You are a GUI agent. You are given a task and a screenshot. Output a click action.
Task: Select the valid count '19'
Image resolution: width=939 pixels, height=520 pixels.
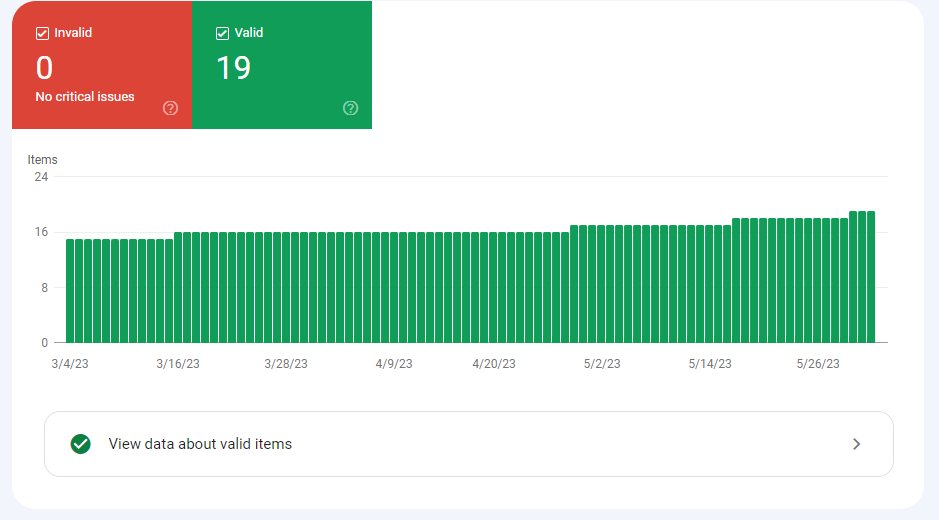233,68
